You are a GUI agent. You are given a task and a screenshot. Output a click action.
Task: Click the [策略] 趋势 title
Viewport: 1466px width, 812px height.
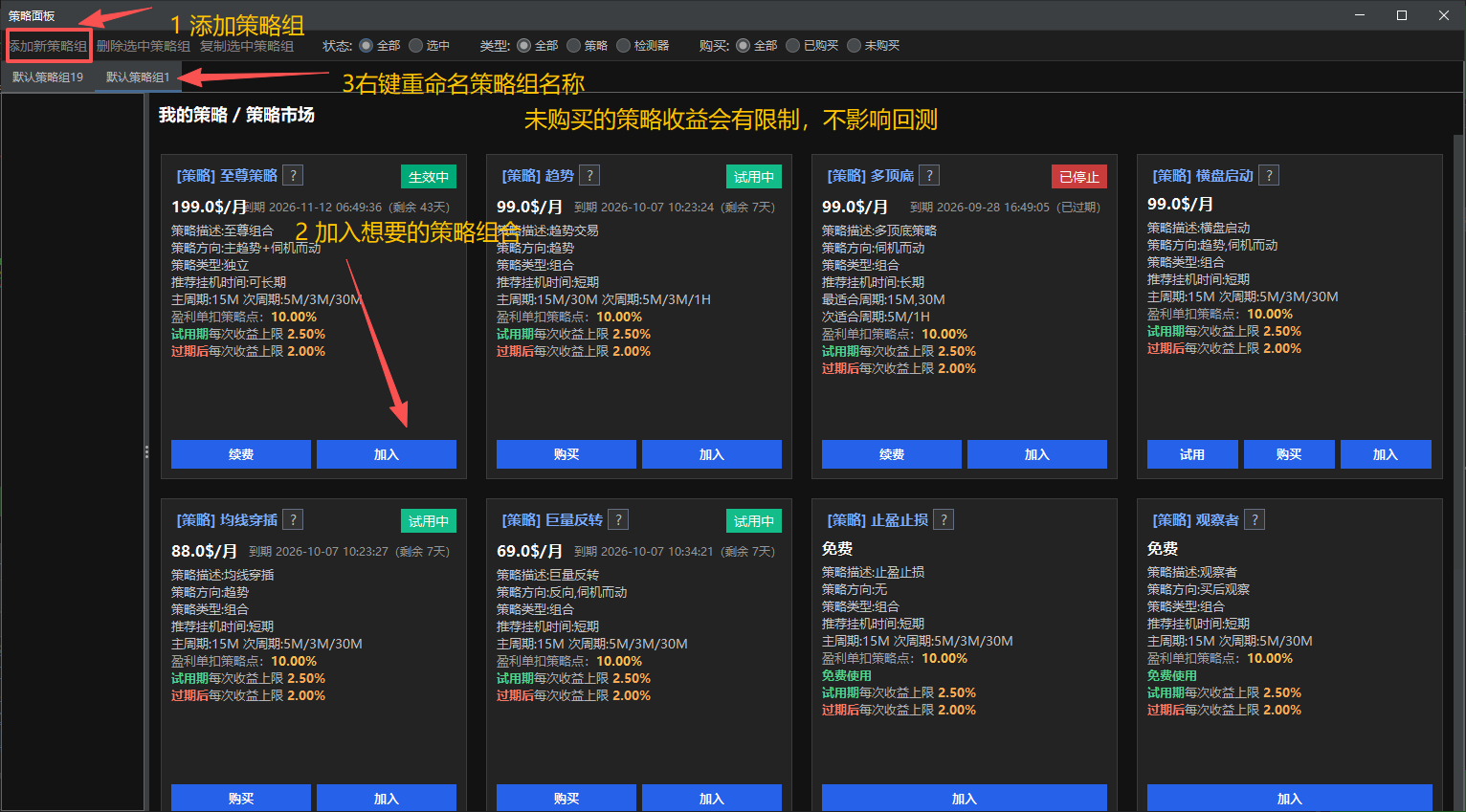pos(538,176)
